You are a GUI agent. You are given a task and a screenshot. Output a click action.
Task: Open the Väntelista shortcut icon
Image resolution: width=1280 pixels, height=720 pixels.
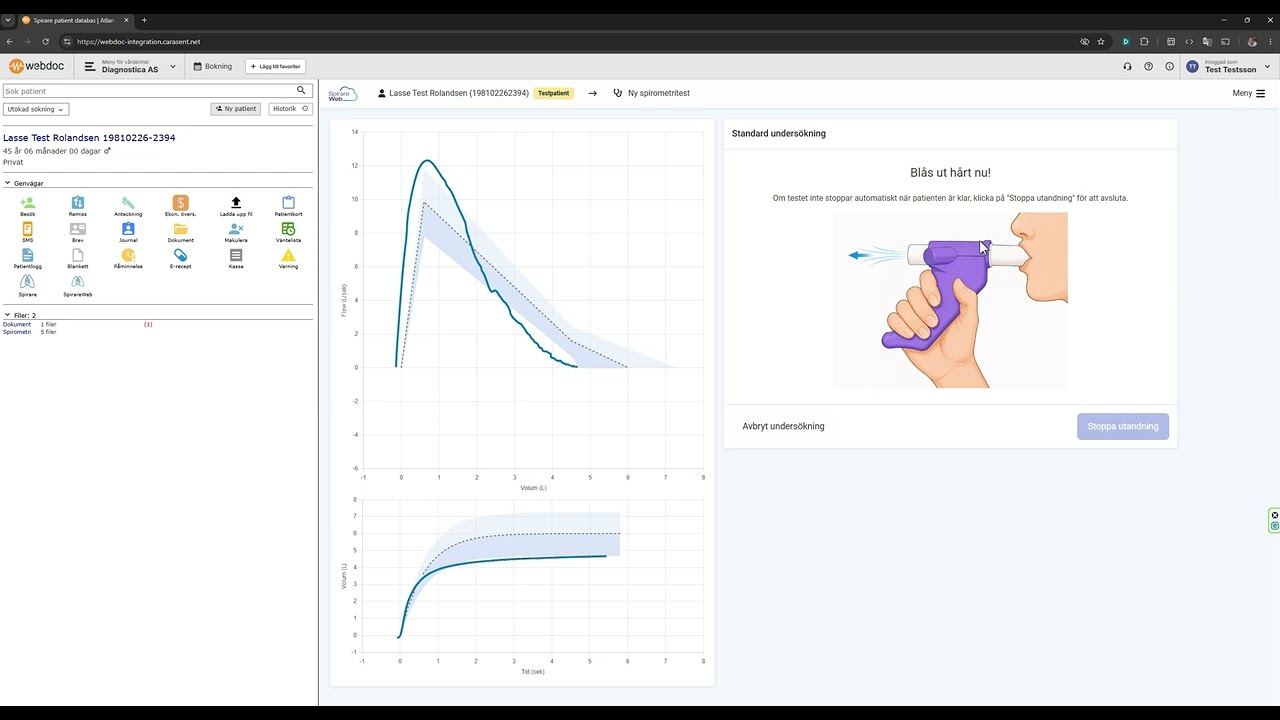pyautogui.click(x=288, y=229)
